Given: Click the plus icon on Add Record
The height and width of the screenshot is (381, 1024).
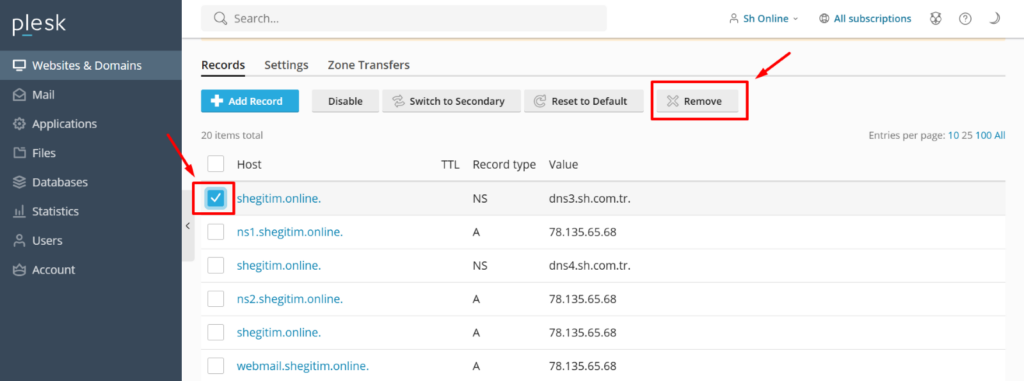Looking at the screenshot, I should coord(217,101).
